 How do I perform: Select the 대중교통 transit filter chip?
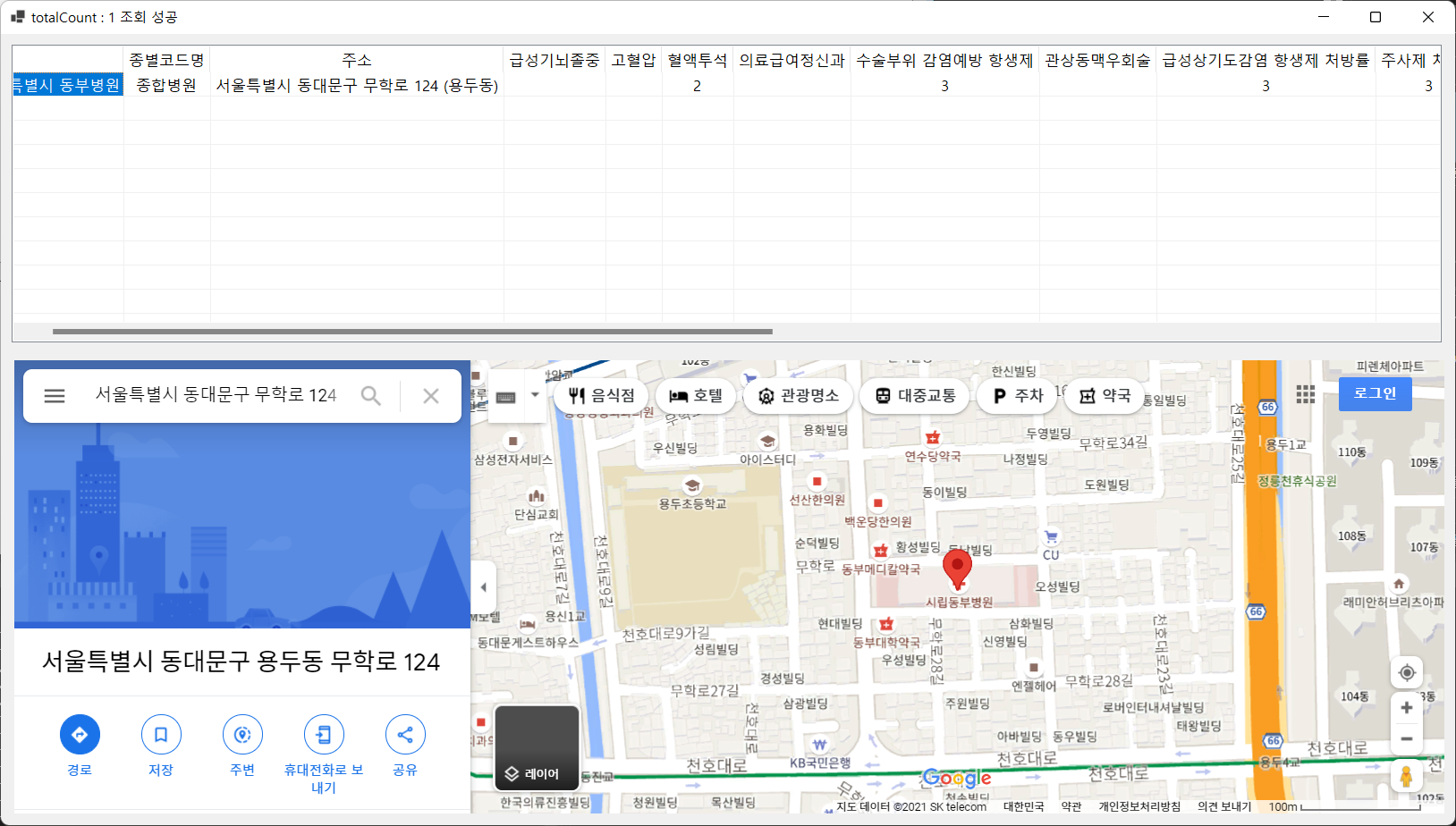915,396
